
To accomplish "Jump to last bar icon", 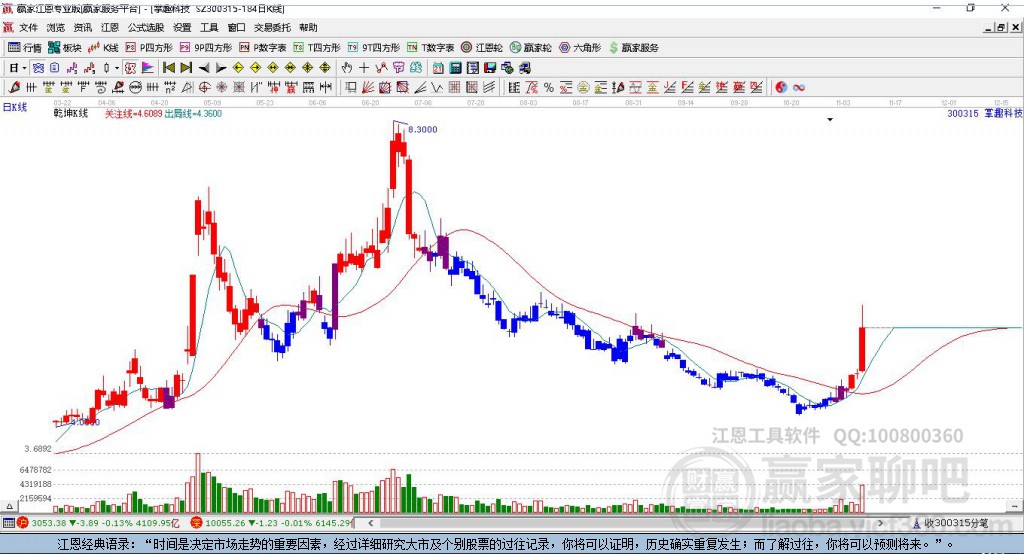I will pyautogui.click(x=186, y=68).
